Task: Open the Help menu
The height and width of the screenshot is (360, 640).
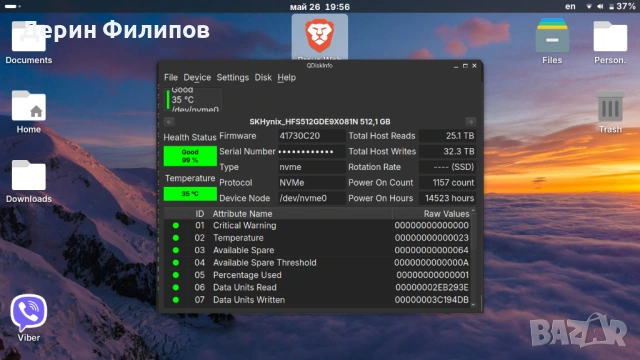Action: pos(287,77)
